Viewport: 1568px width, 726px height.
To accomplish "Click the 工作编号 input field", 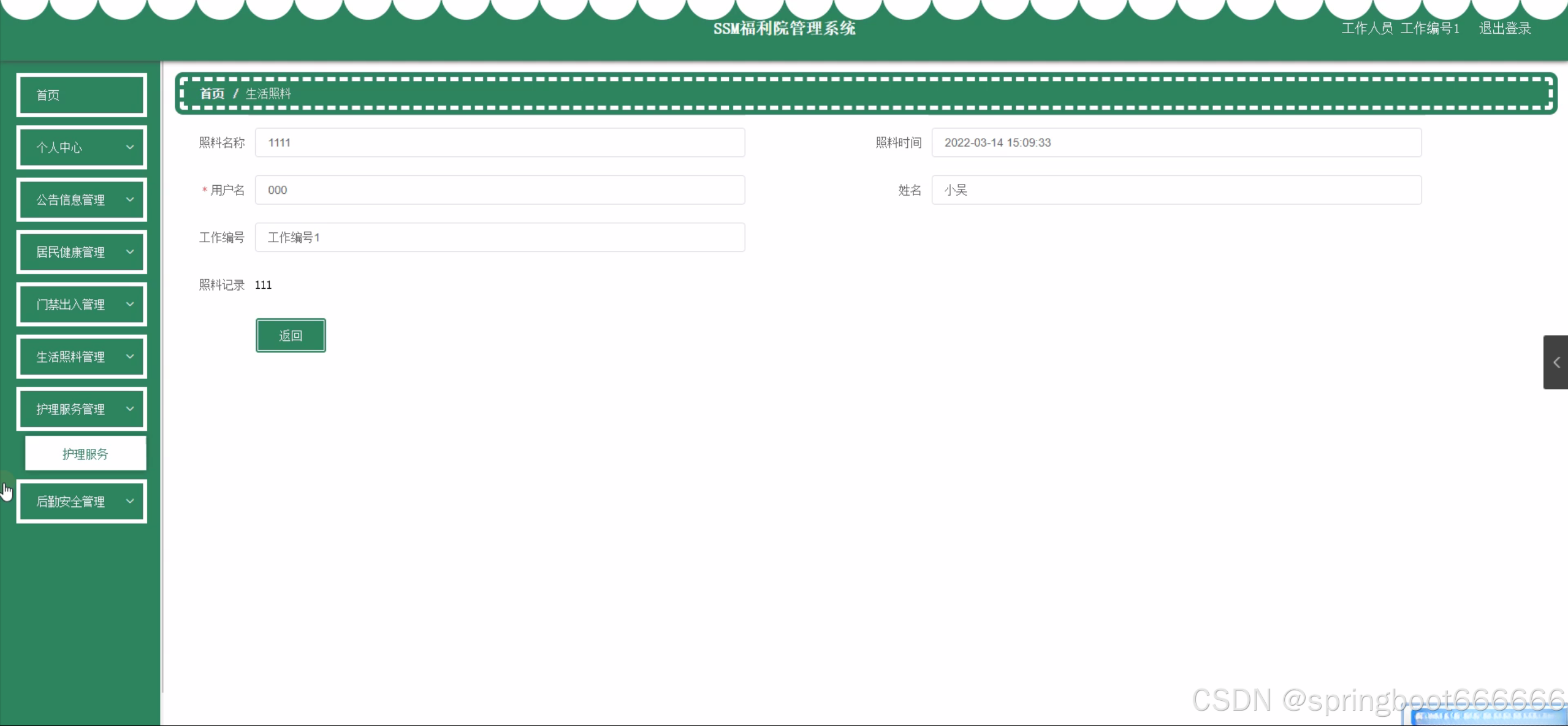I will (x=500, y=237).
